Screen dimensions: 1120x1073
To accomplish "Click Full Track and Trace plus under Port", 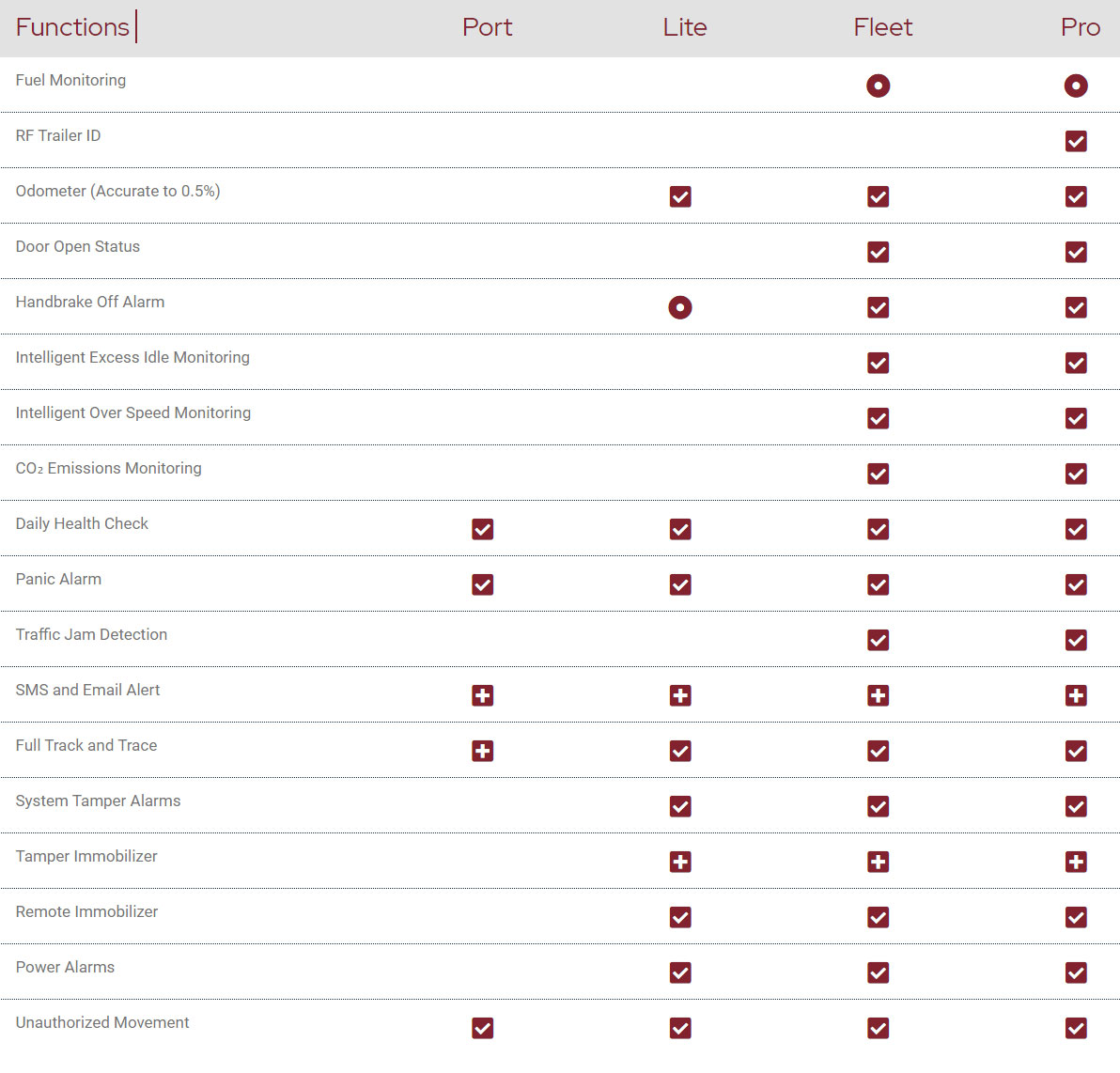I will [x=482, y=751].
